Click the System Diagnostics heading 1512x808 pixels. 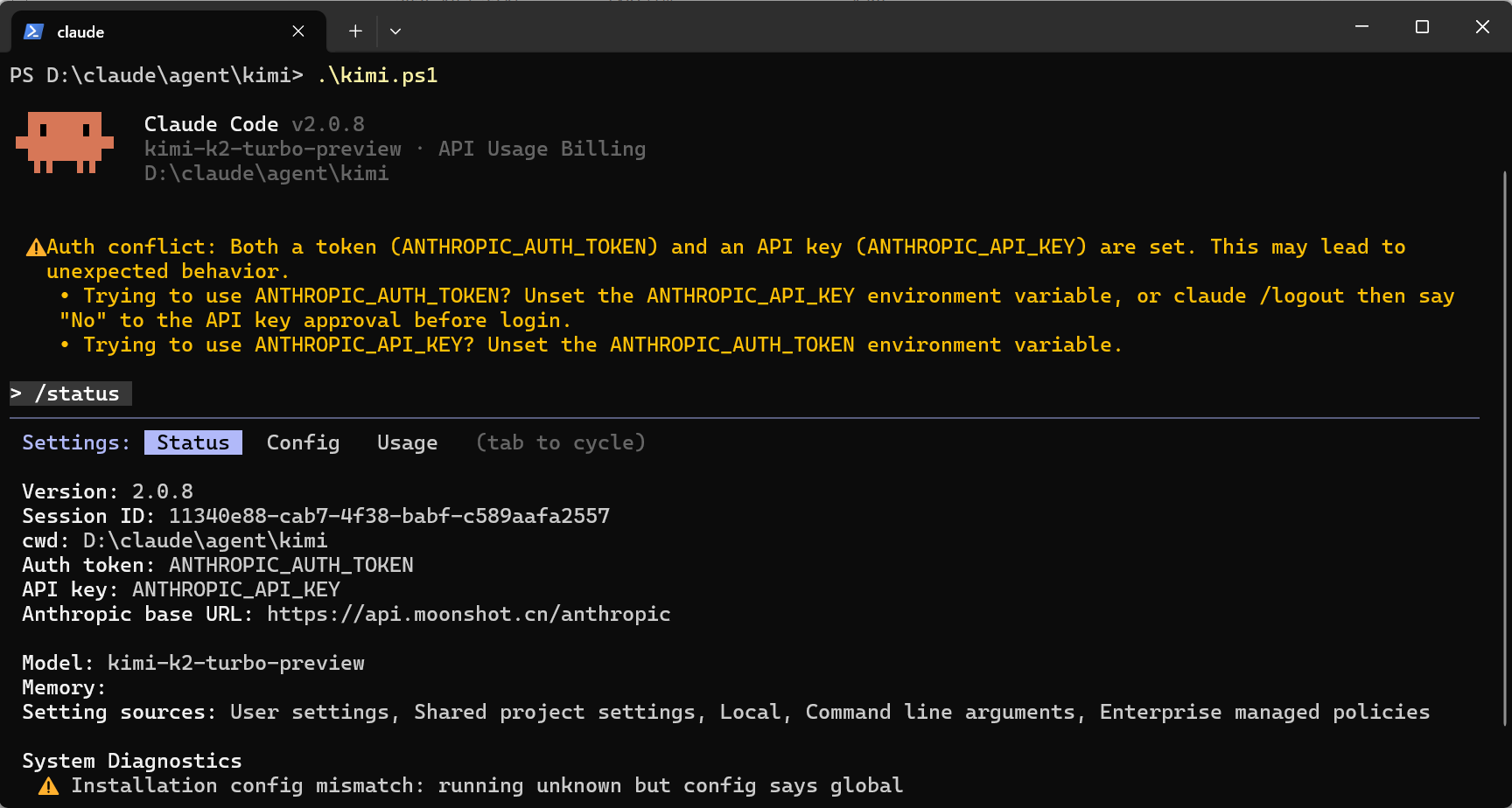pyautogui.click(x=132, y=761)
